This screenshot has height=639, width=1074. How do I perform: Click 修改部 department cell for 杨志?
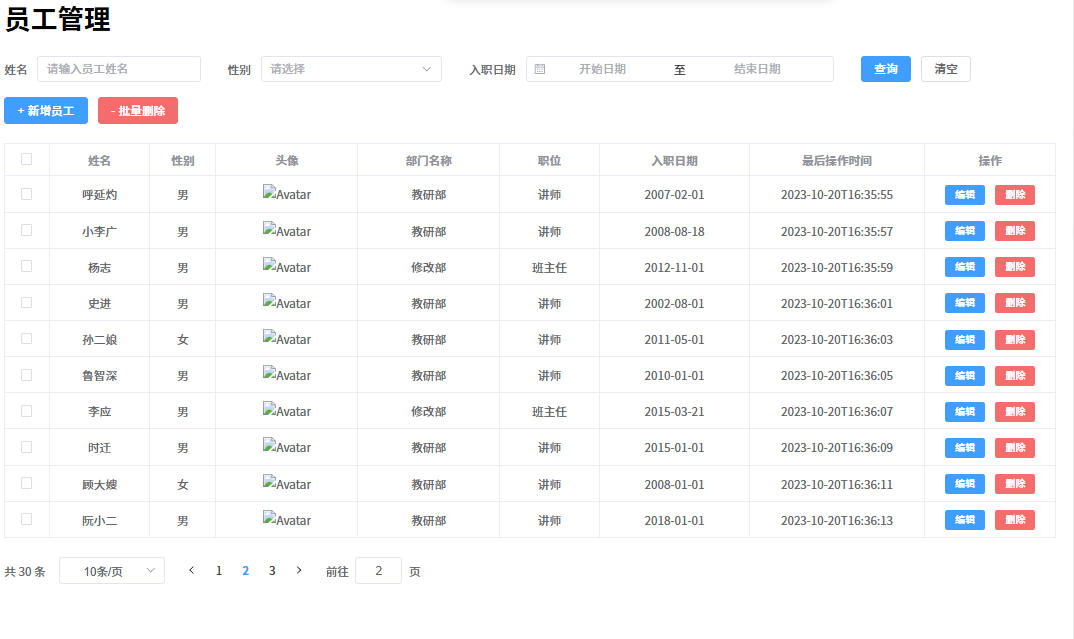click(428, 267)
